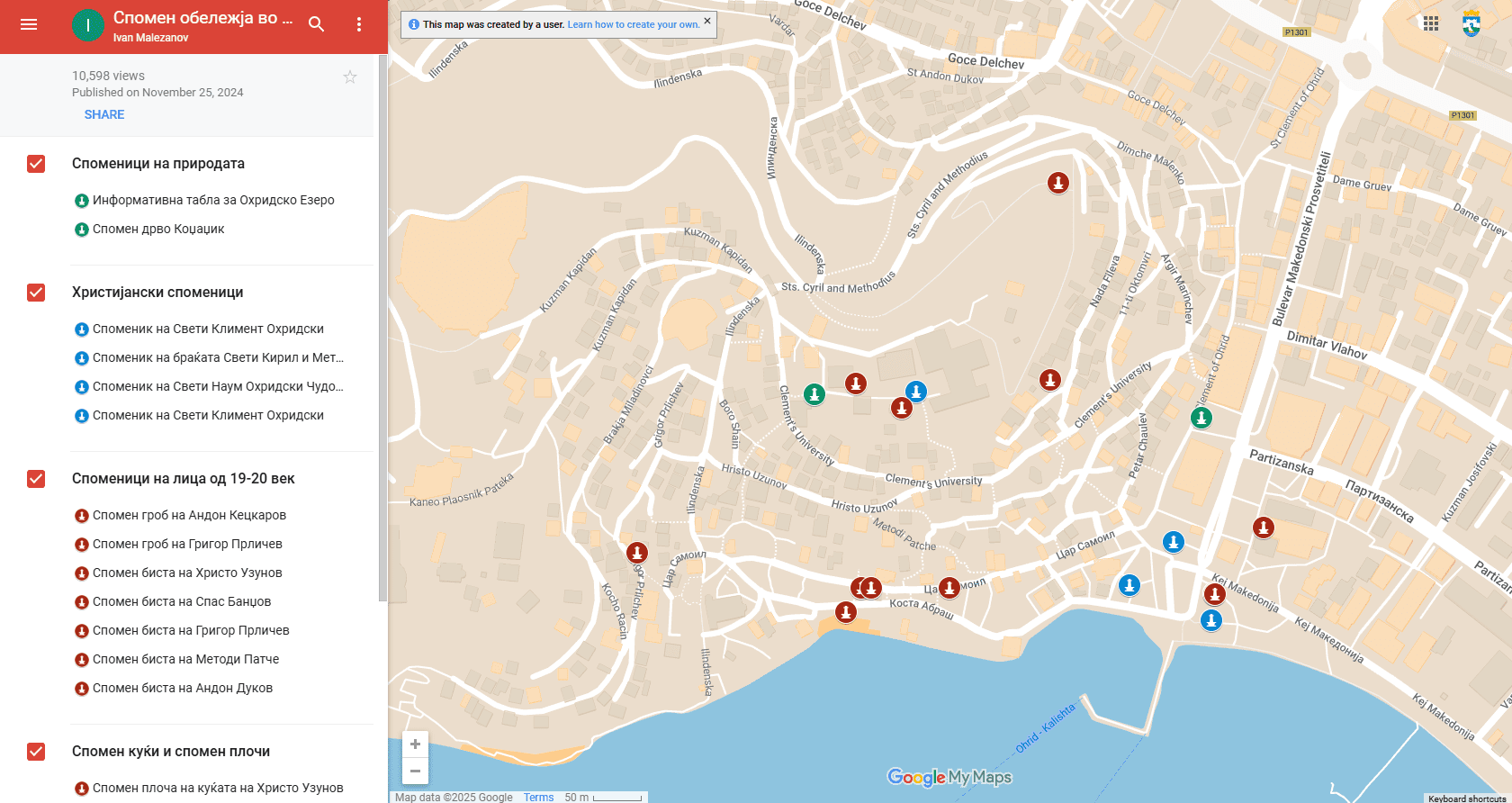
Task: Open 'Спомен биста на Методи Патче' item
Action: 185,659
